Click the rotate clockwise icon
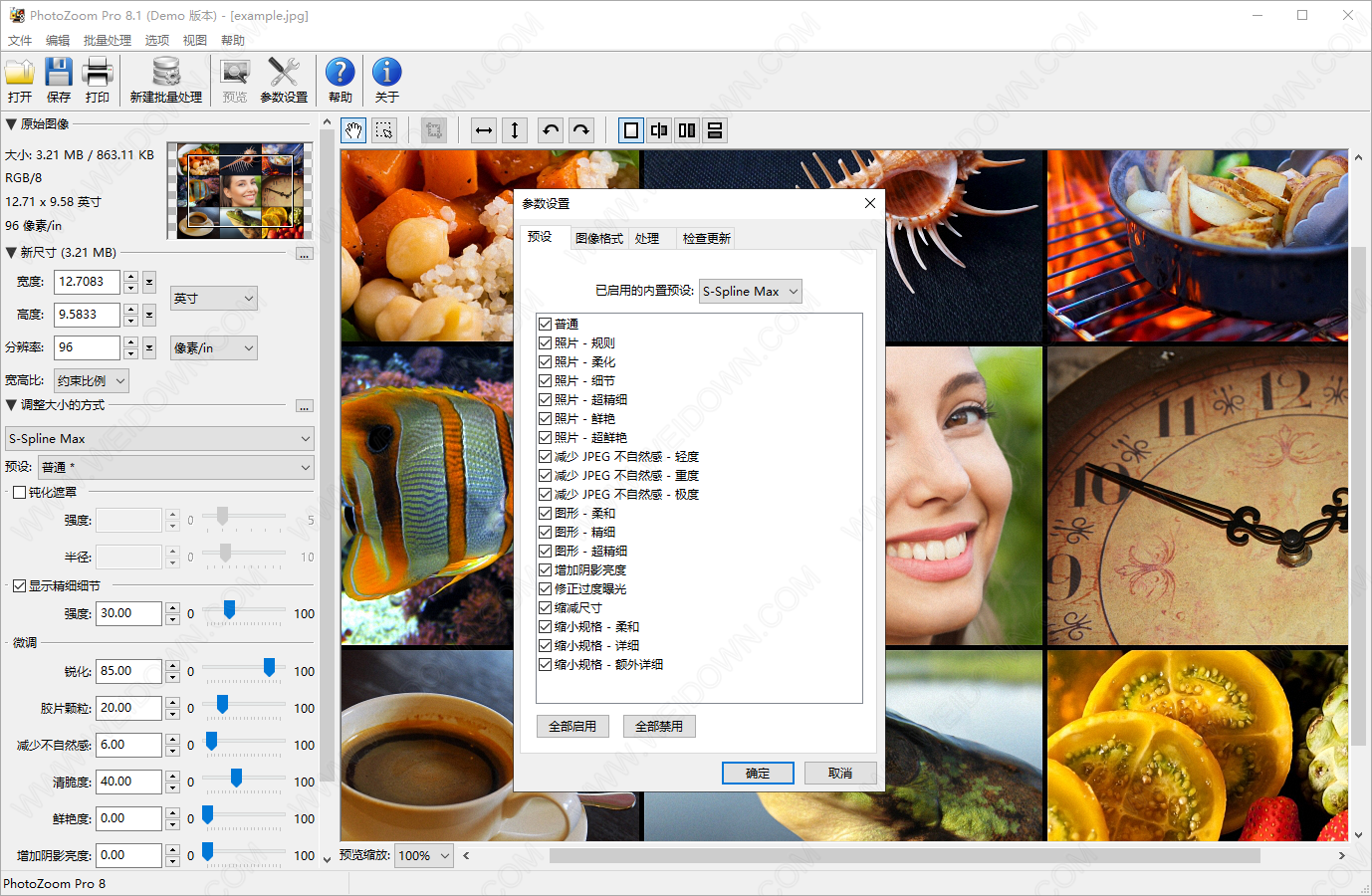 (x=581, y=130)
